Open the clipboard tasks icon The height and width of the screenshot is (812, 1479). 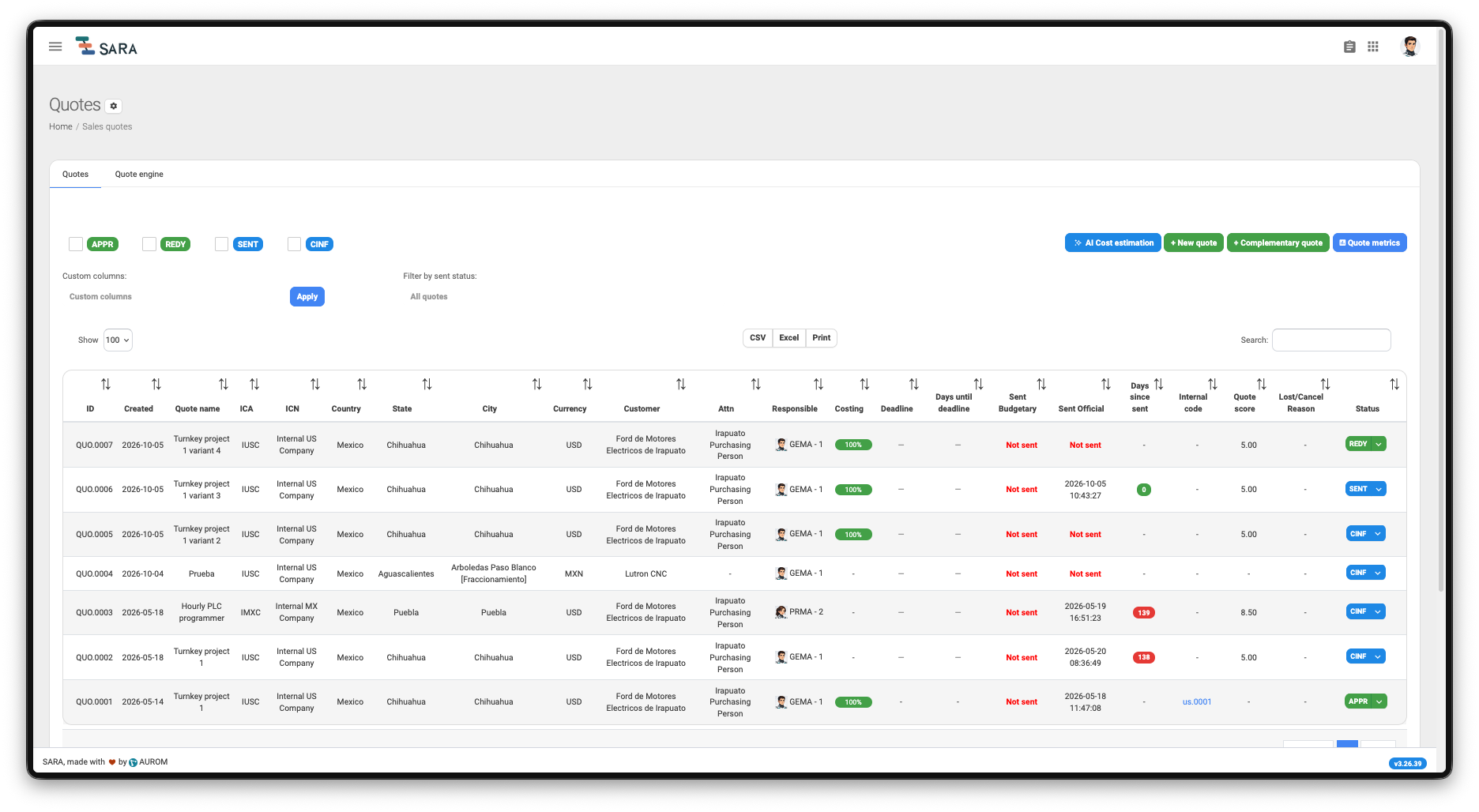1349,47
